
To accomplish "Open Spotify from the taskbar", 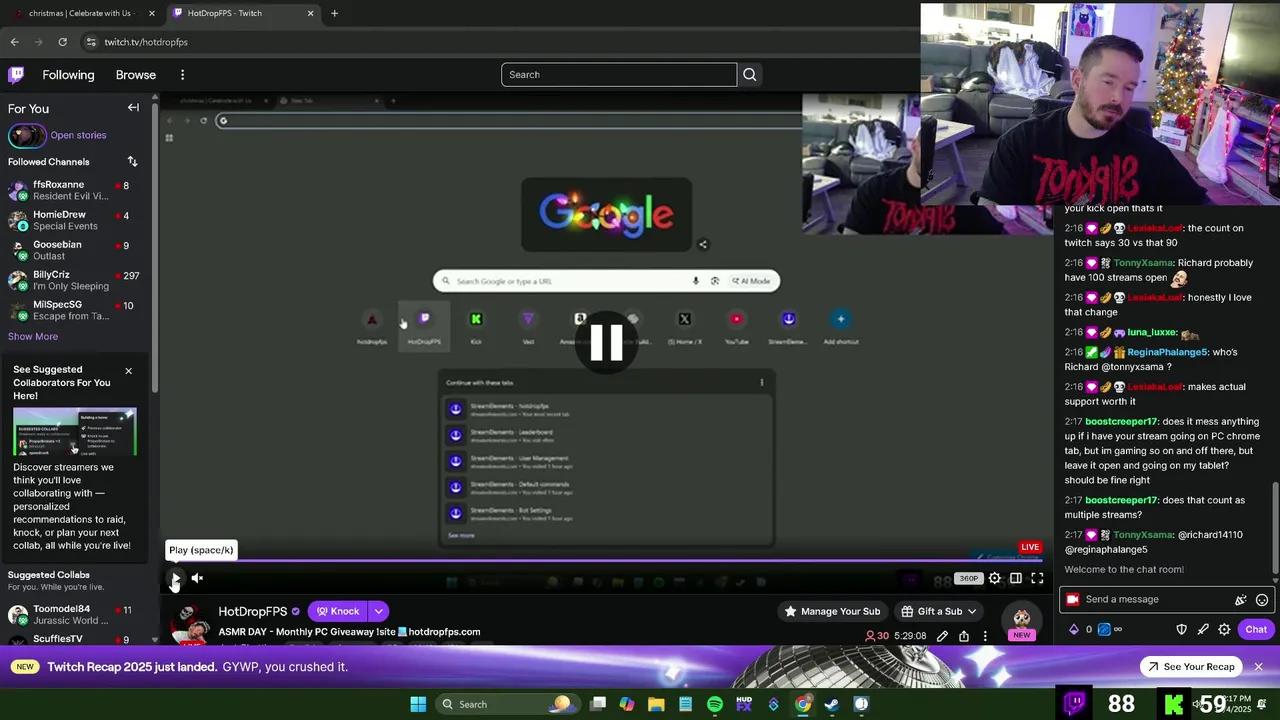I will [714, 704].
